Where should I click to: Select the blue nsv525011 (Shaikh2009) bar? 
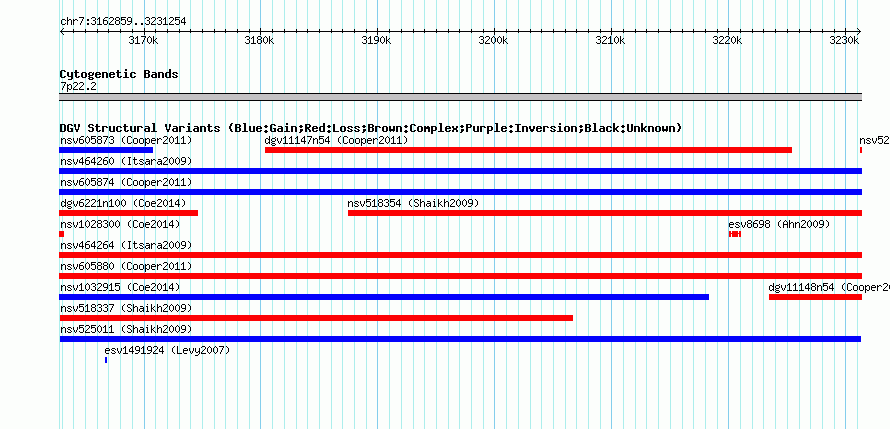[x=460, y=339]
